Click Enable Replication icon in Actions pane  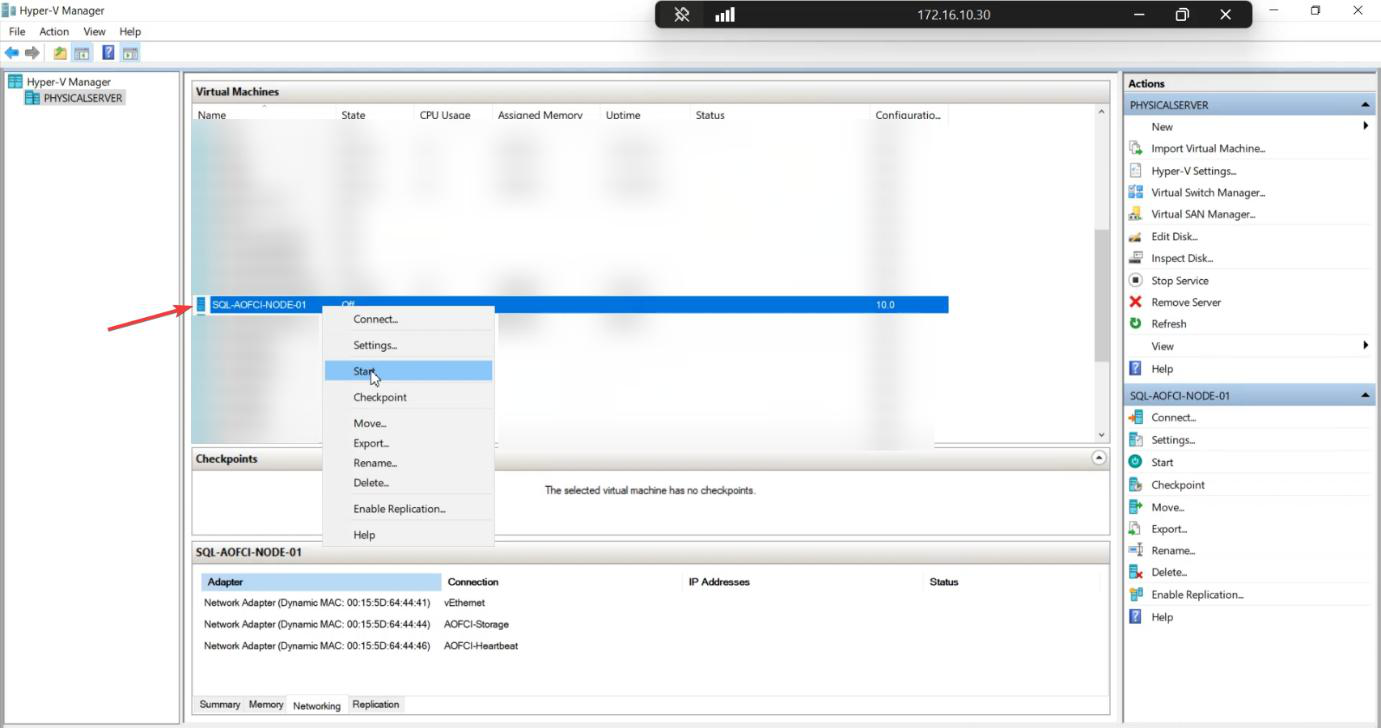tap(1135, 594)
